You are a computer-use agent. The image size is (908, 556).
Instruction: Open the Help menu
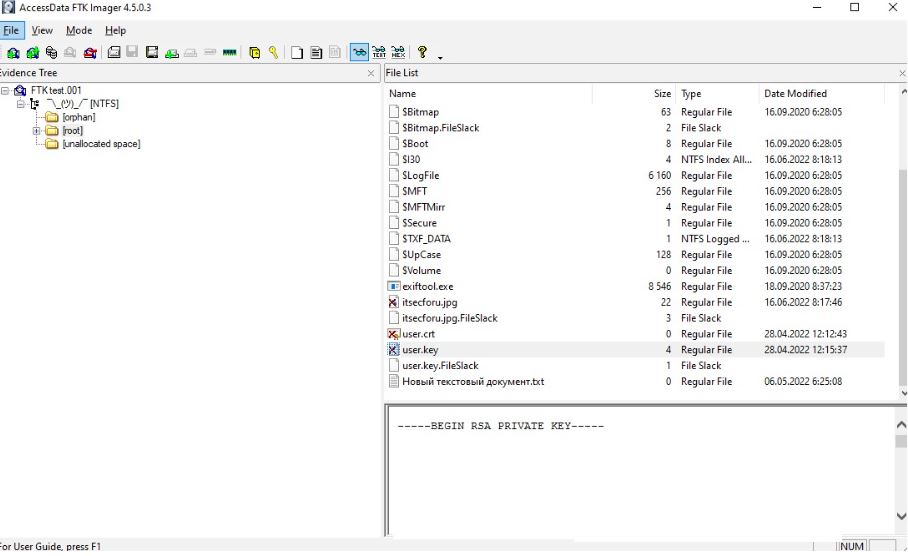coord(115,30)
